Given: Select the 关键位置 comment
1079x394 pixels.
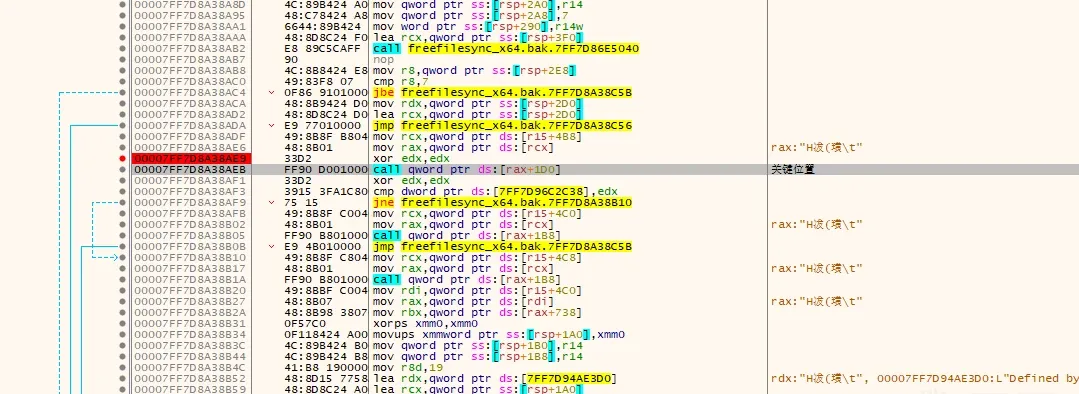Looking at the screenshot, I should pyautogui.click(x=793, y=169).
